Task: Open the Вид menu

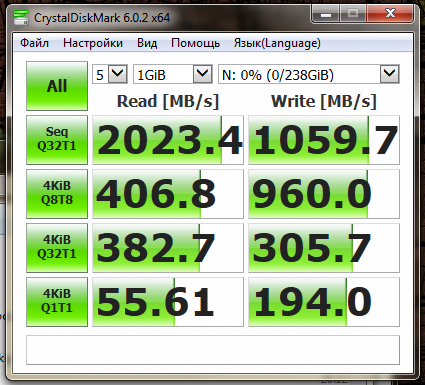Action: tap(147, 43)
